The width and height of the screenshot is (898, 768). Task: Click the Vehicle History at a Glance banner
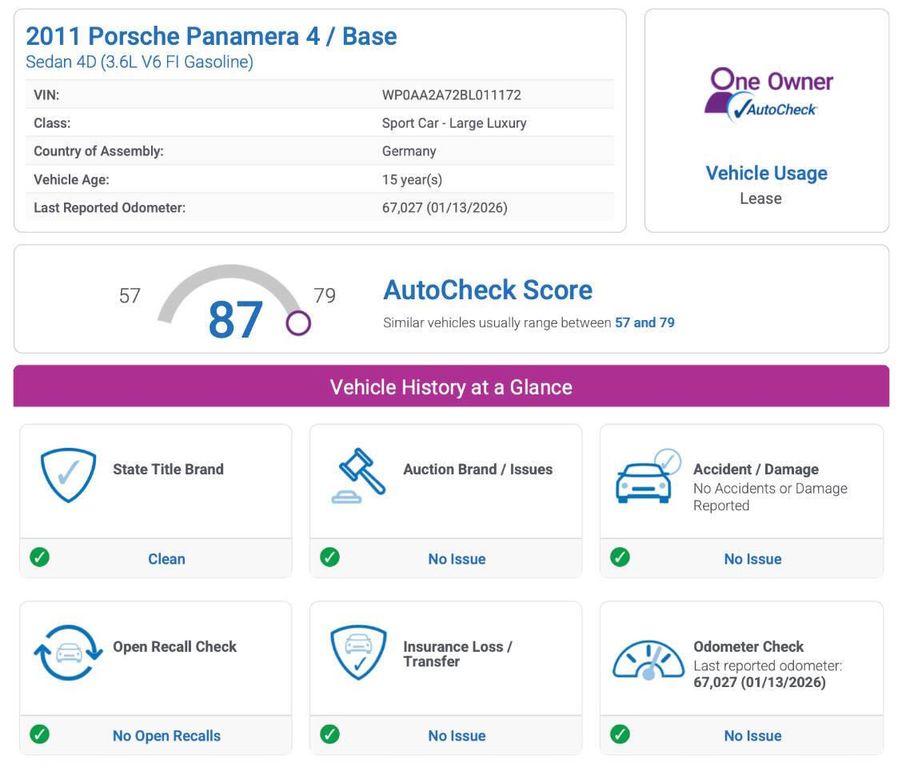tap(451, 387)
